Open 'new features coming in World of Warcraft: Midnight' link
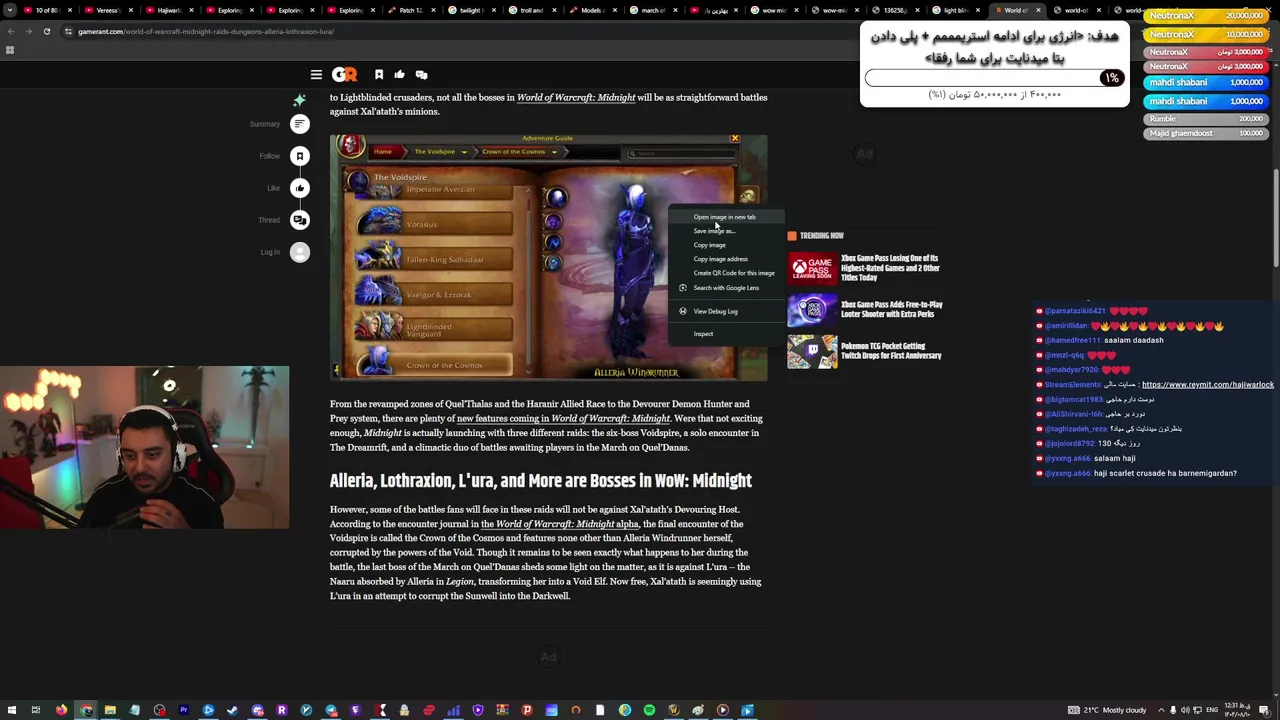 click(563, 419)
